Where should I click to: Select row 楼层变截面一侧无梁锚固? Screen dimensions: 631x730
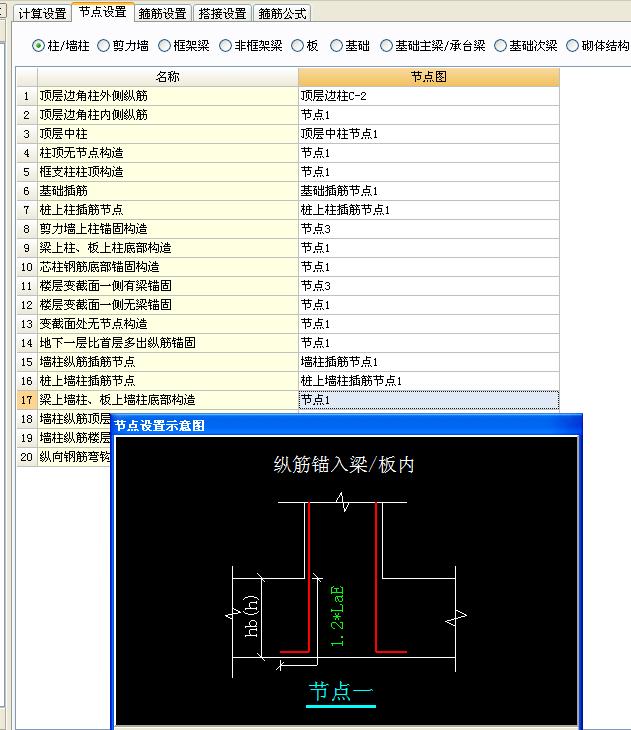click(168, 305)
